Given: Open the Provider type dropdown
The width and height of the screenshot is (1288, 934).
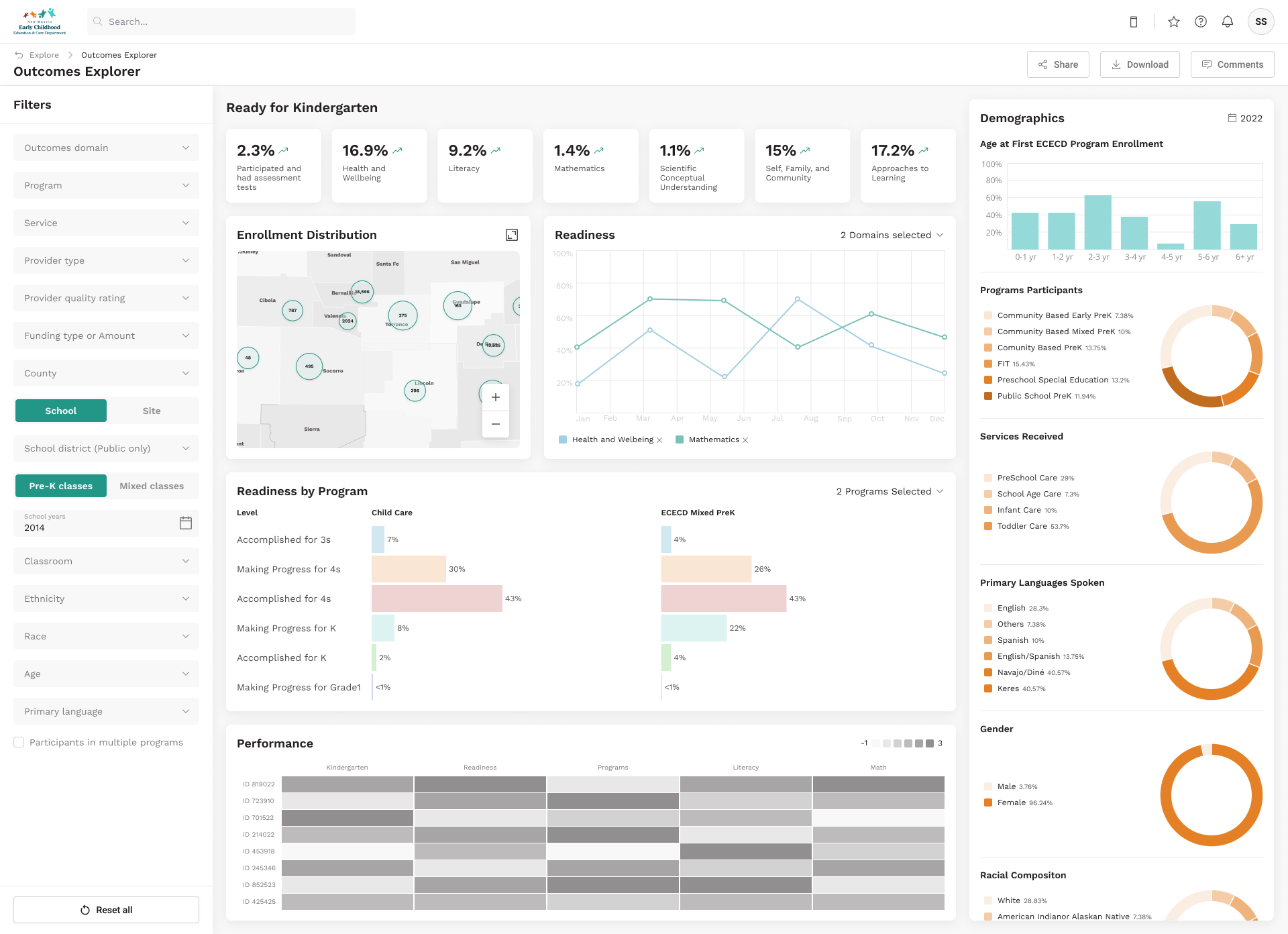Looking at the screenshot, I should 106,260.
